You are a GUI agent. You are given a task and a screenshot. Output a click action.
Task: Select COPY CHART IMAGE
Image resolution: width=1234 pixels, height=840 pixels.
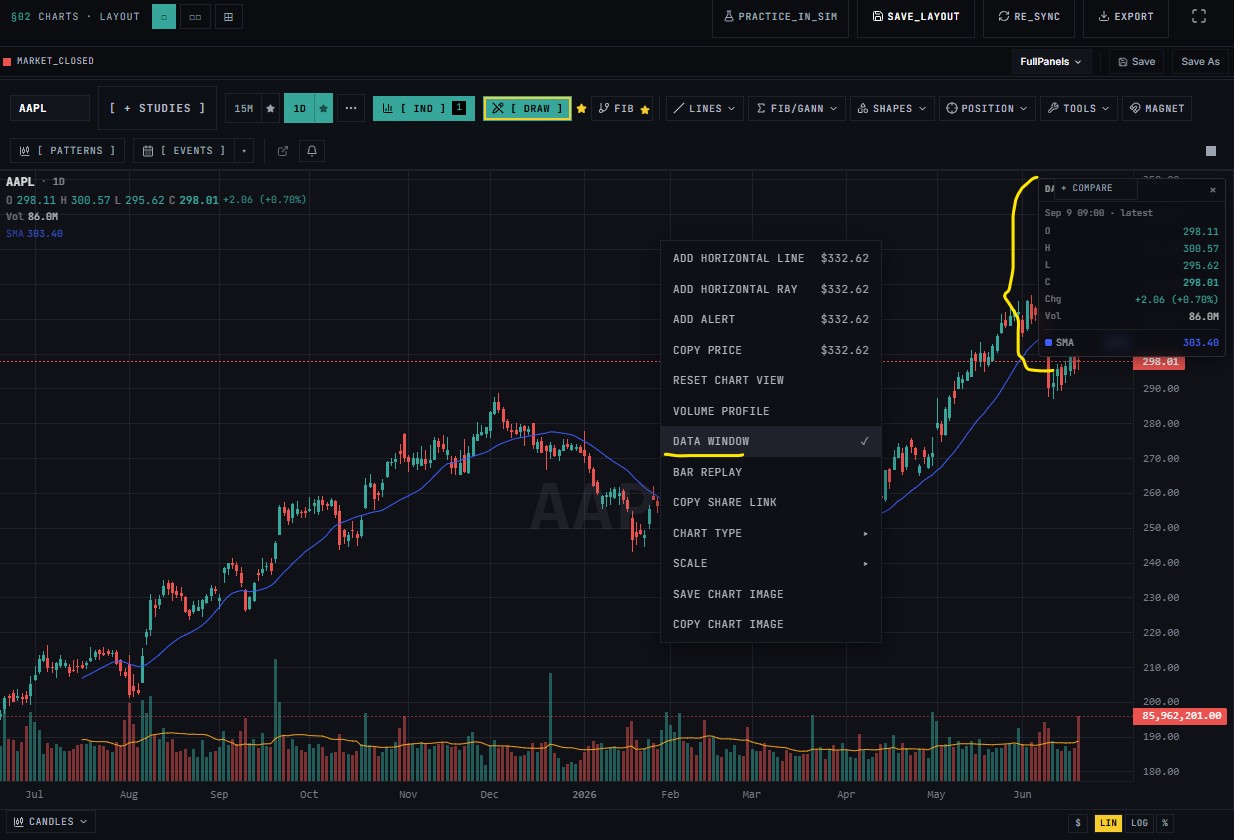coord(771,624)
